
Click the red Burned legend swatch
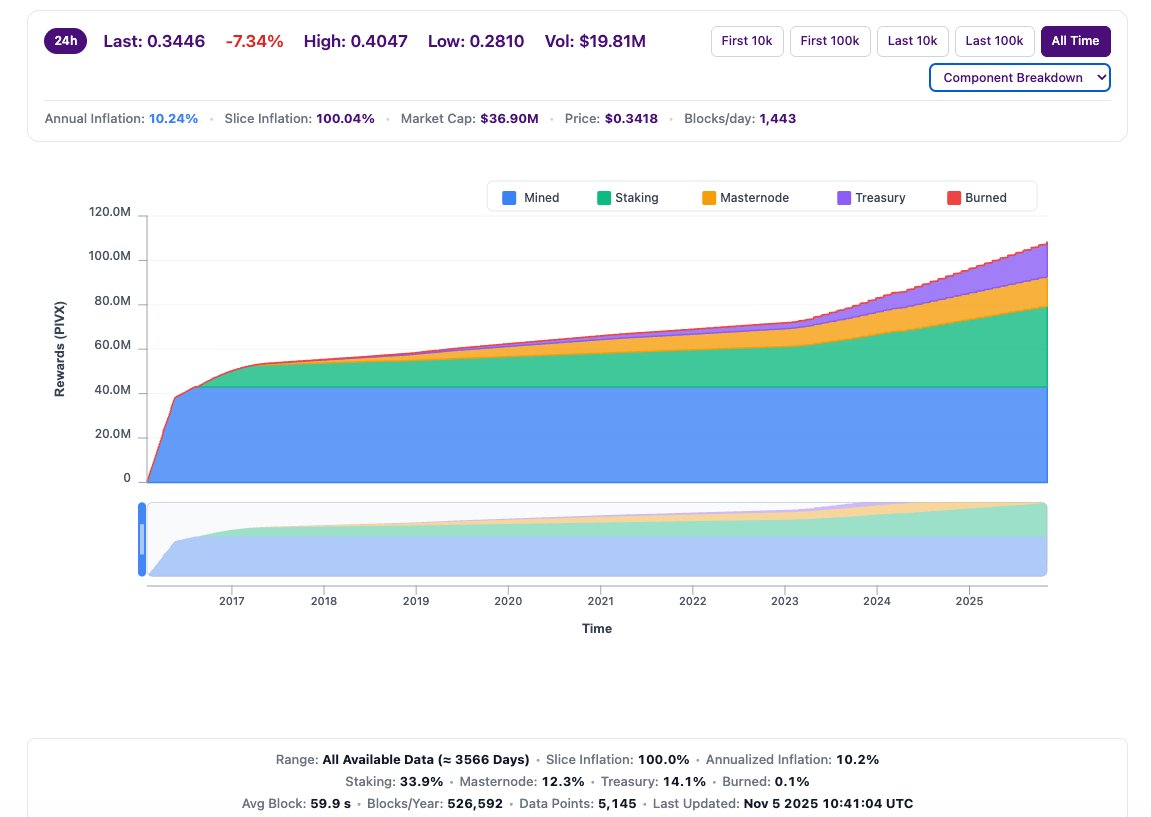tap(954, 198)
